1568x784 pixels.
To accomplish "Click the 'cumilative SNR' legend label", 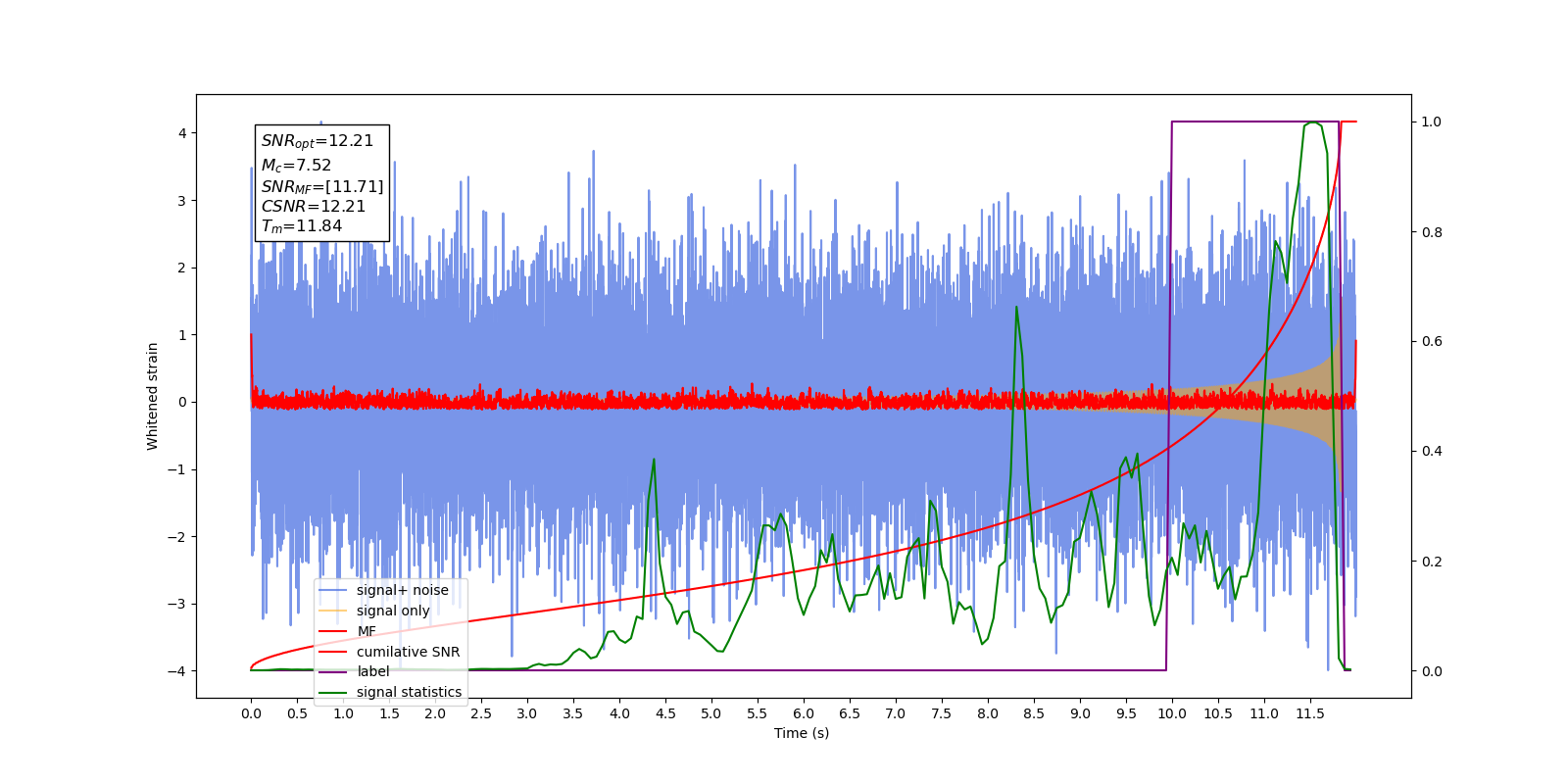I will click(408, 652).
